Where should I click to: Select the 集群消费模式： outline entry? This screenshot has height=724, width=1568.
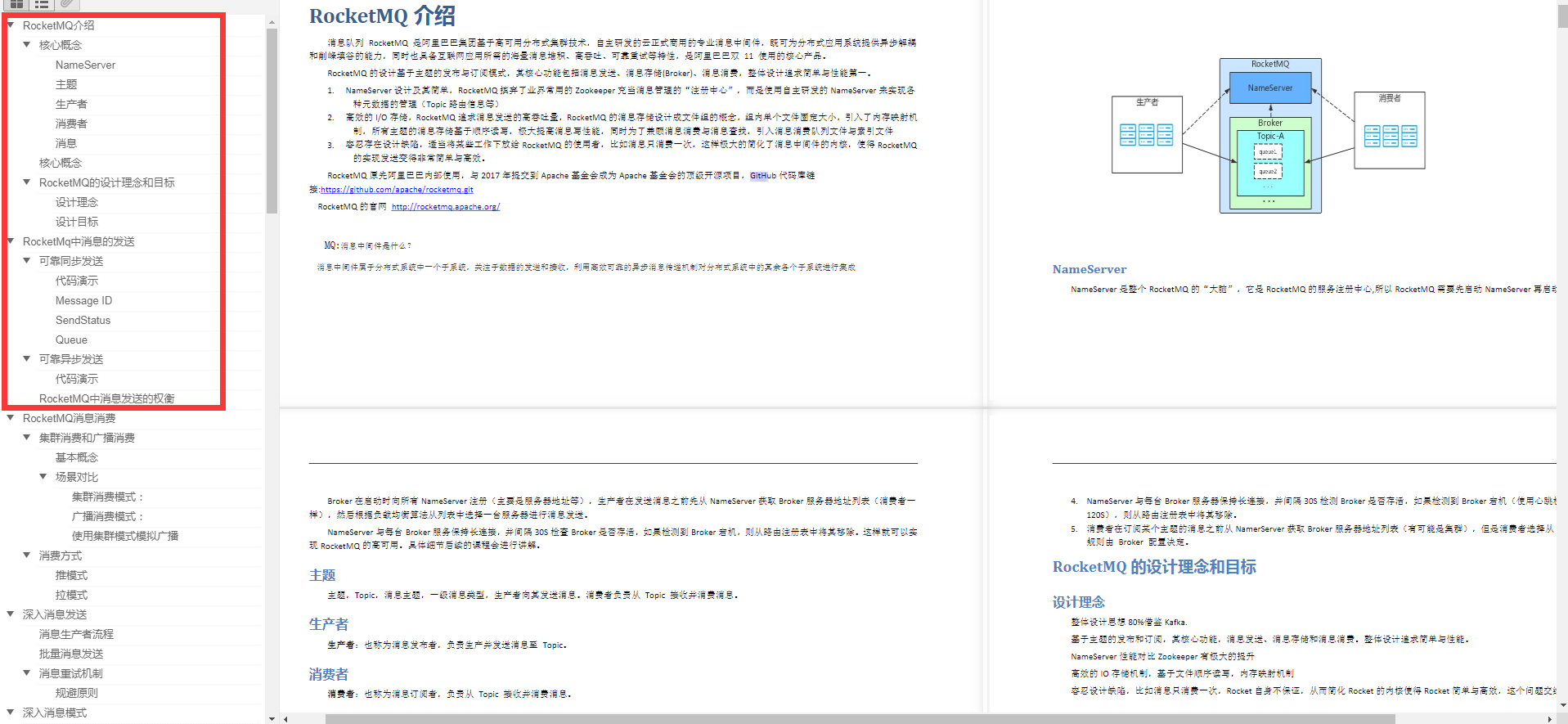coord(107,497)
